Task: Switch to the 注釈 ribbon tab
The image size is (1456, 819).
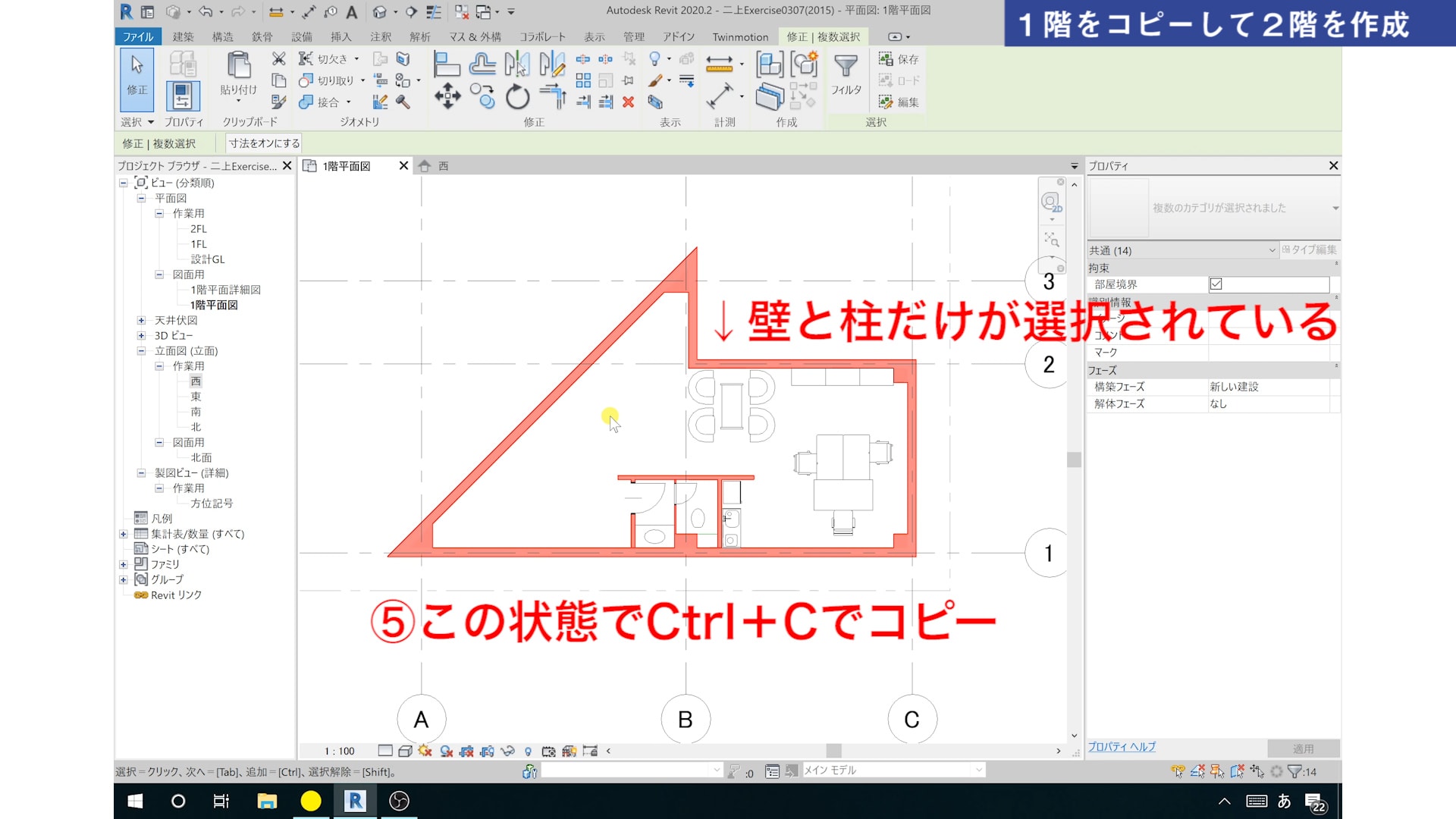Action: 381,36
